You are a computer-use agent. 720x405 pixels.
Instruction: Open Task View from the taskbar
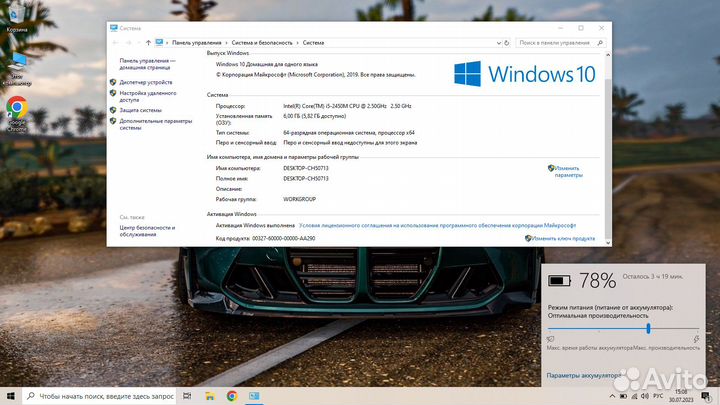click(187, 396)
